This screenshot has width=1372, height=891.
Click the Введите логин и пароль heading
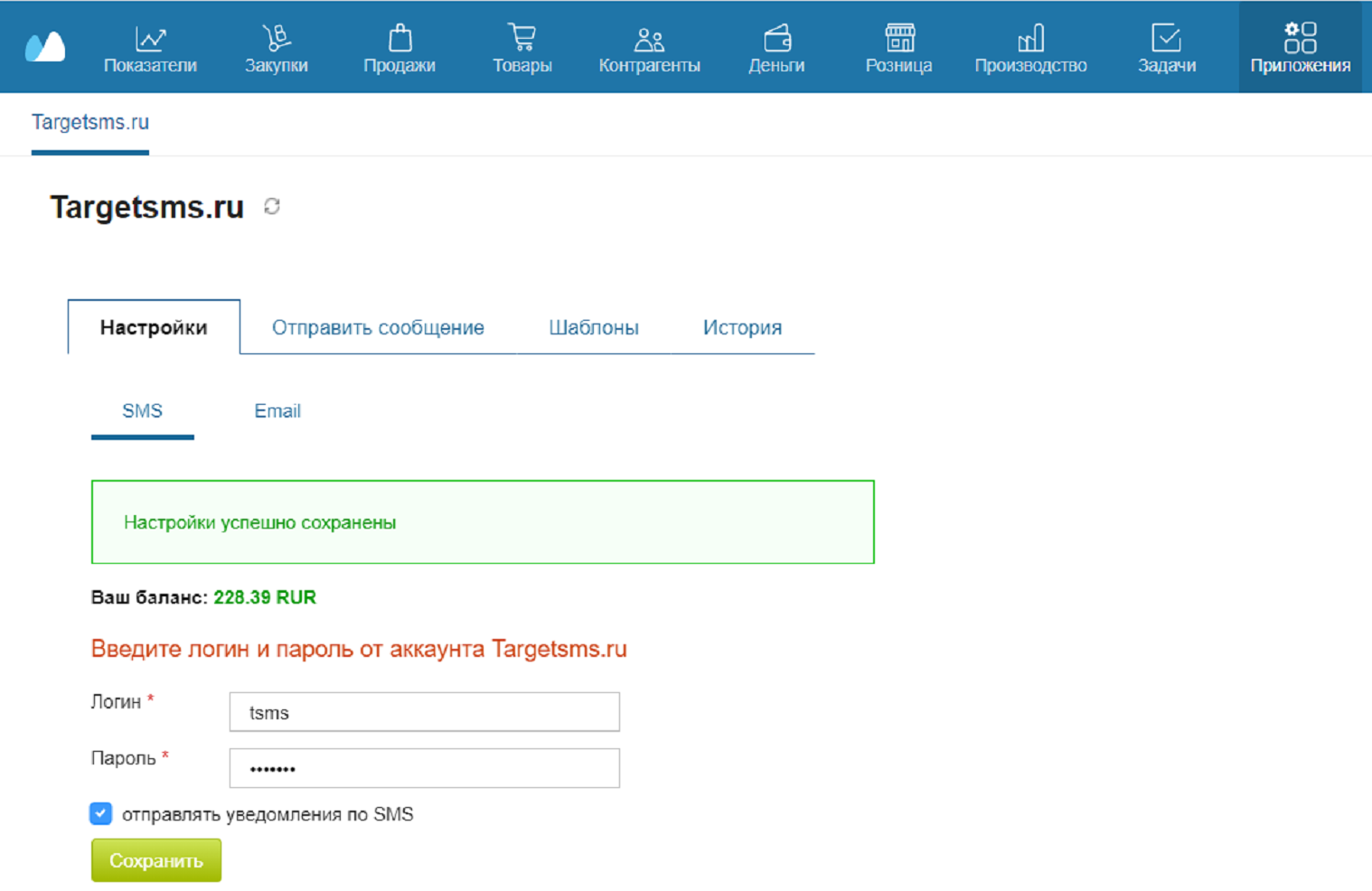pos(359,649)
